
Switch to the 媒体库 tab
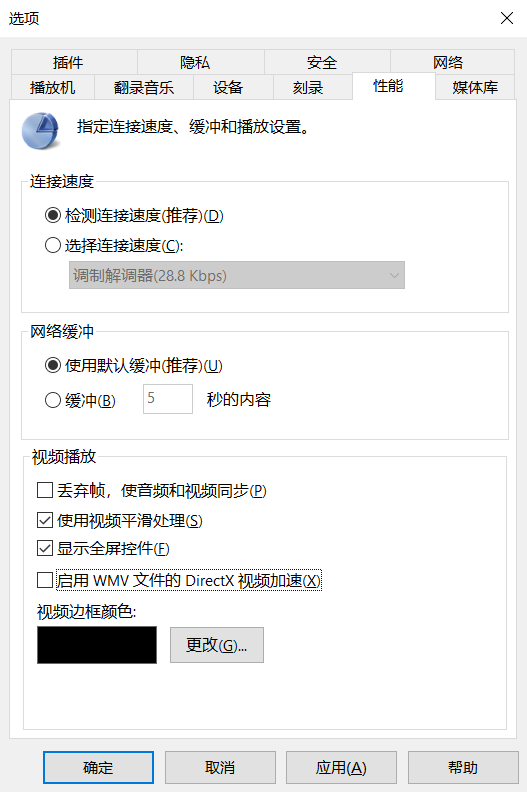pos(475,87)
